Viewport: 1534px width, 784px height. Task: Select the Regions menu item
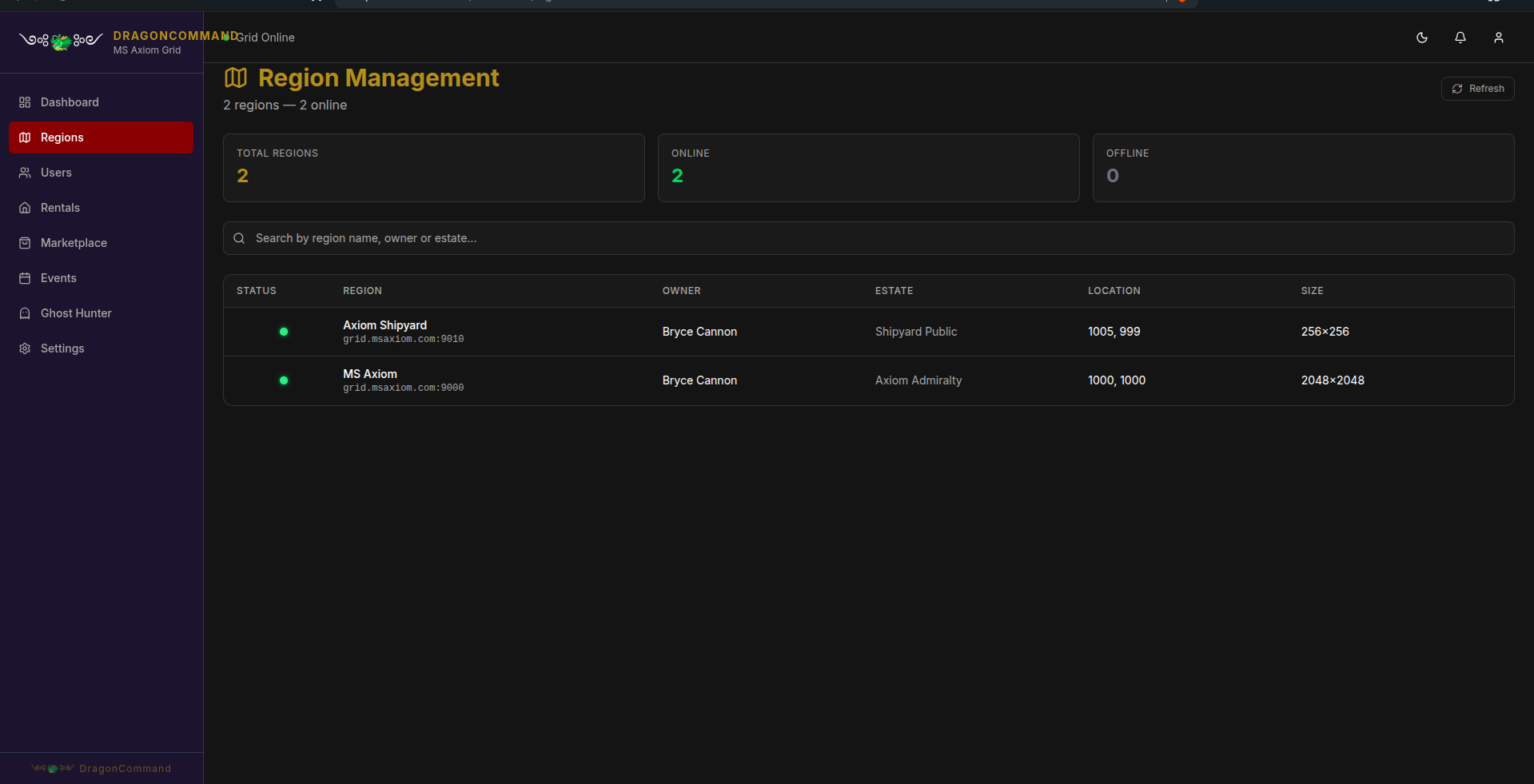(101, 137)
